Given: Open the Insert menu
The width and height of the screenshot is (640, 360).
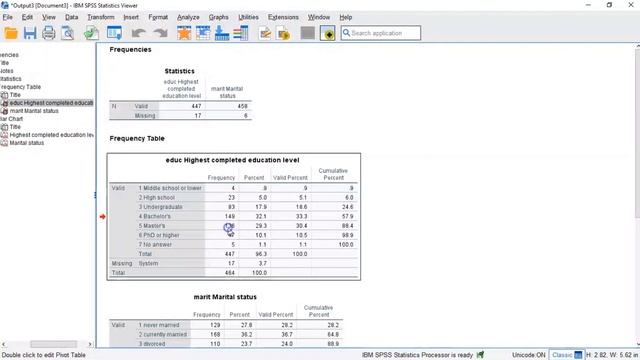Looking at the screenshot, I should (x=131, y=17).
